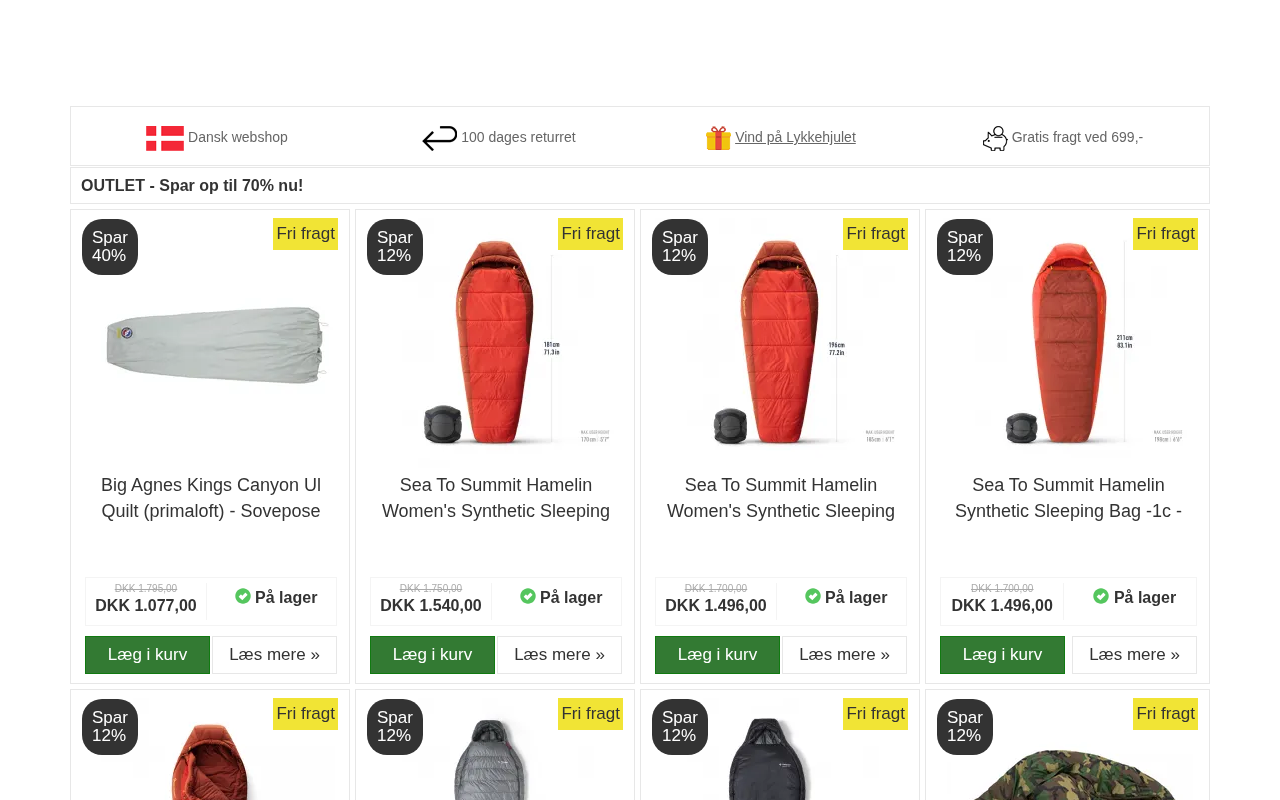Click the piggy bank icon

(x=995, y=139)
